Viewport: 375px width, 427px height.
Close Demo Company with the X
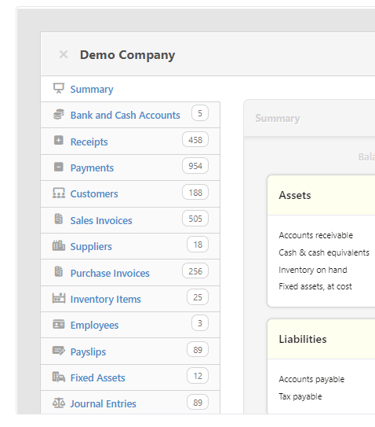pos(63,54)
